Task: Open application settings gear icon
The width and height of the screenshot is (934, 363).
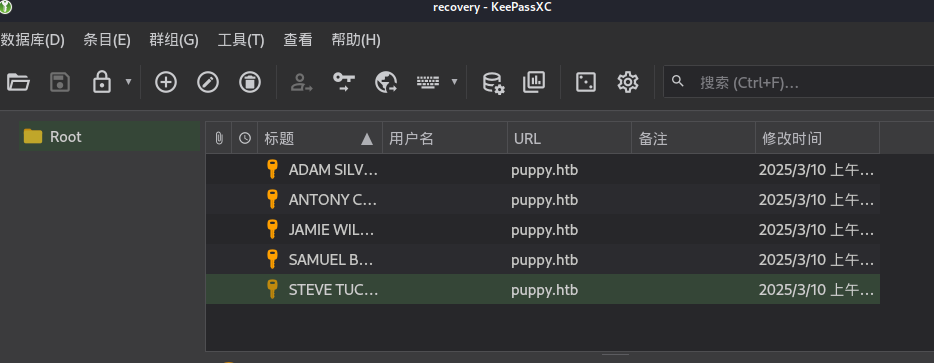Action: coord(628,82)
